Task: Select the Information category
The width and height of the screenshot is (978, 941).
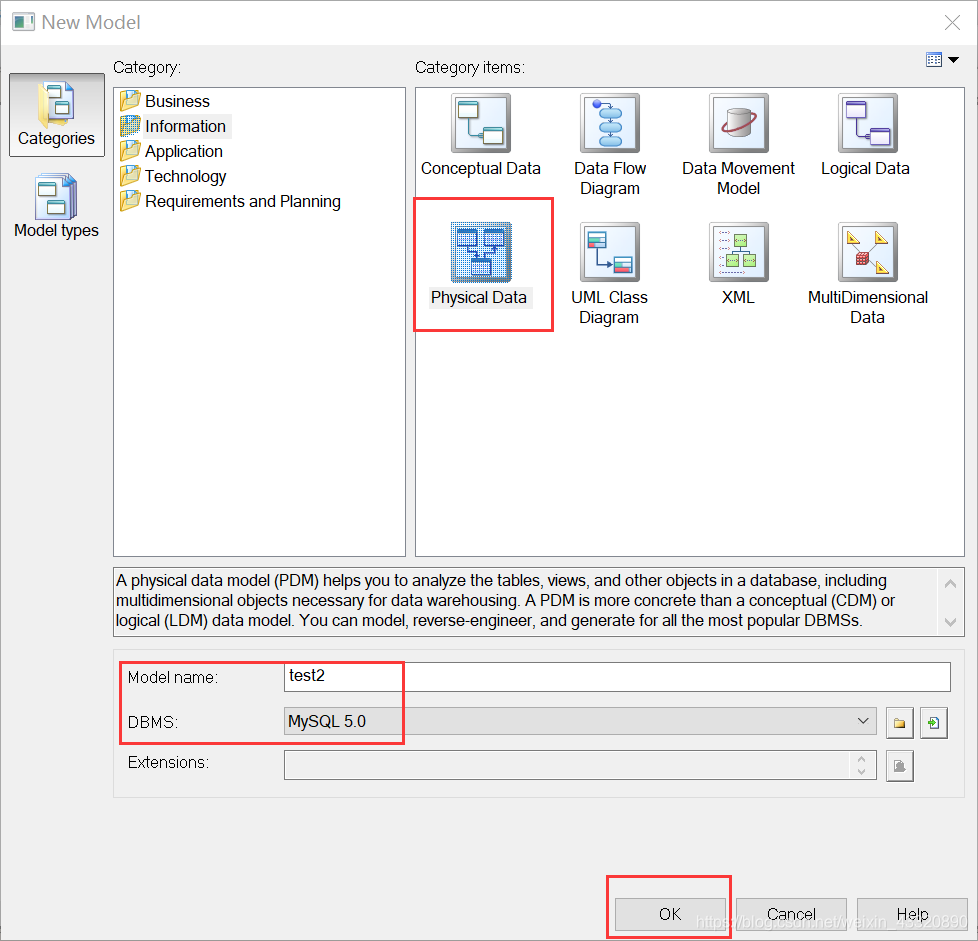Action: click(174, 126)
